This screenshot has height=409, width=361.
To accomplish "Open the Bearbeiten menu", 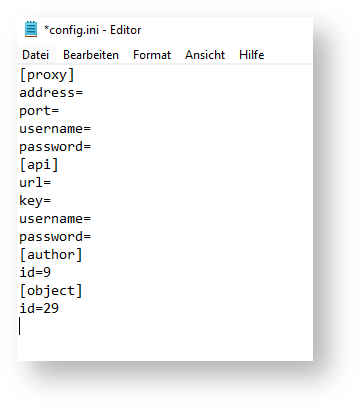I will click(91, 55).
